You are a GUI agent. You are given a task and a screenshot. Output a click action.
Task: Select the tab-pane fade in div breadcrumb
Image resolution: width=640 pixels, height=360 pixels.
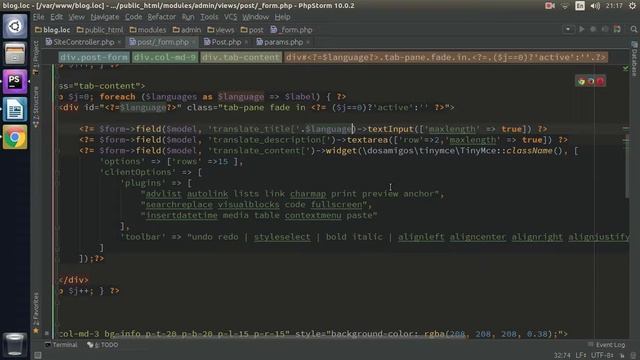point(445,57)
